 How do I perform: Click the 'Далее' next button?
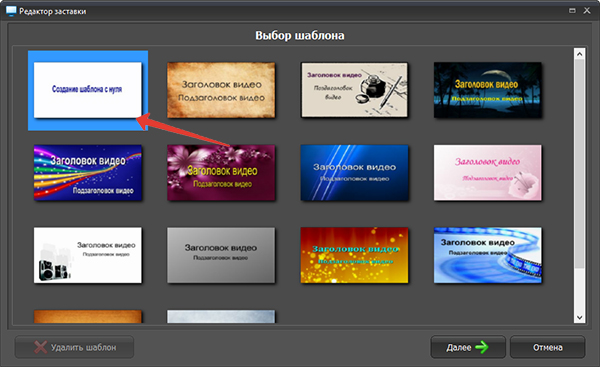468,347
